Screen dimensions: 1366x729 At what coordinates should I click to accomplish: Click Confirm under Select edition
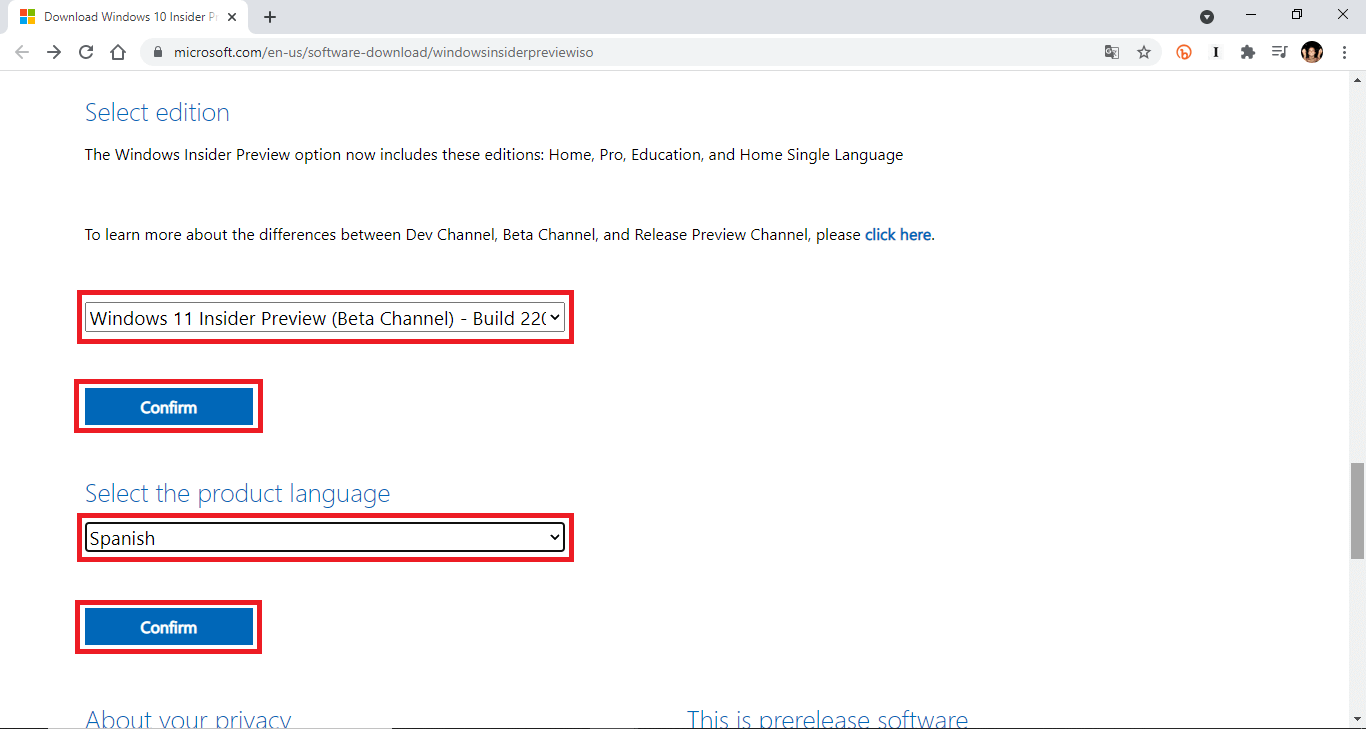[169, 407]
